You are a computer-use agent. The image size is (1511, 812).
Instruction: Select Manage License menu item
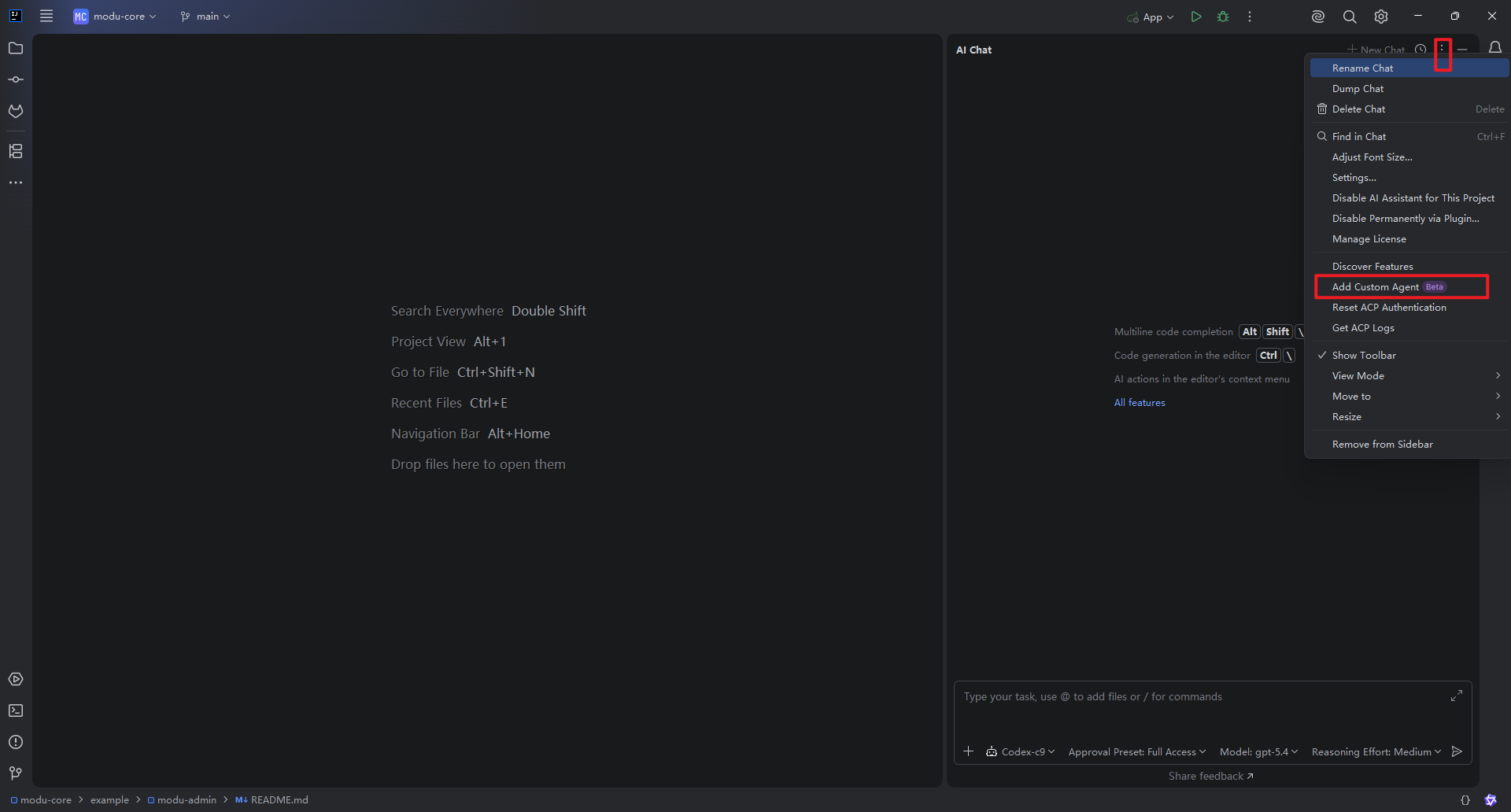point(1407,239)
